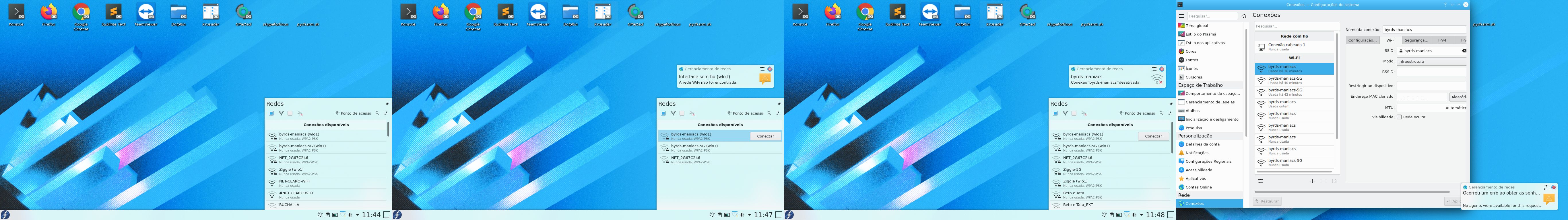Open the hamburger menu in System Settings
1568x220 pixels.
point(1181,16)
